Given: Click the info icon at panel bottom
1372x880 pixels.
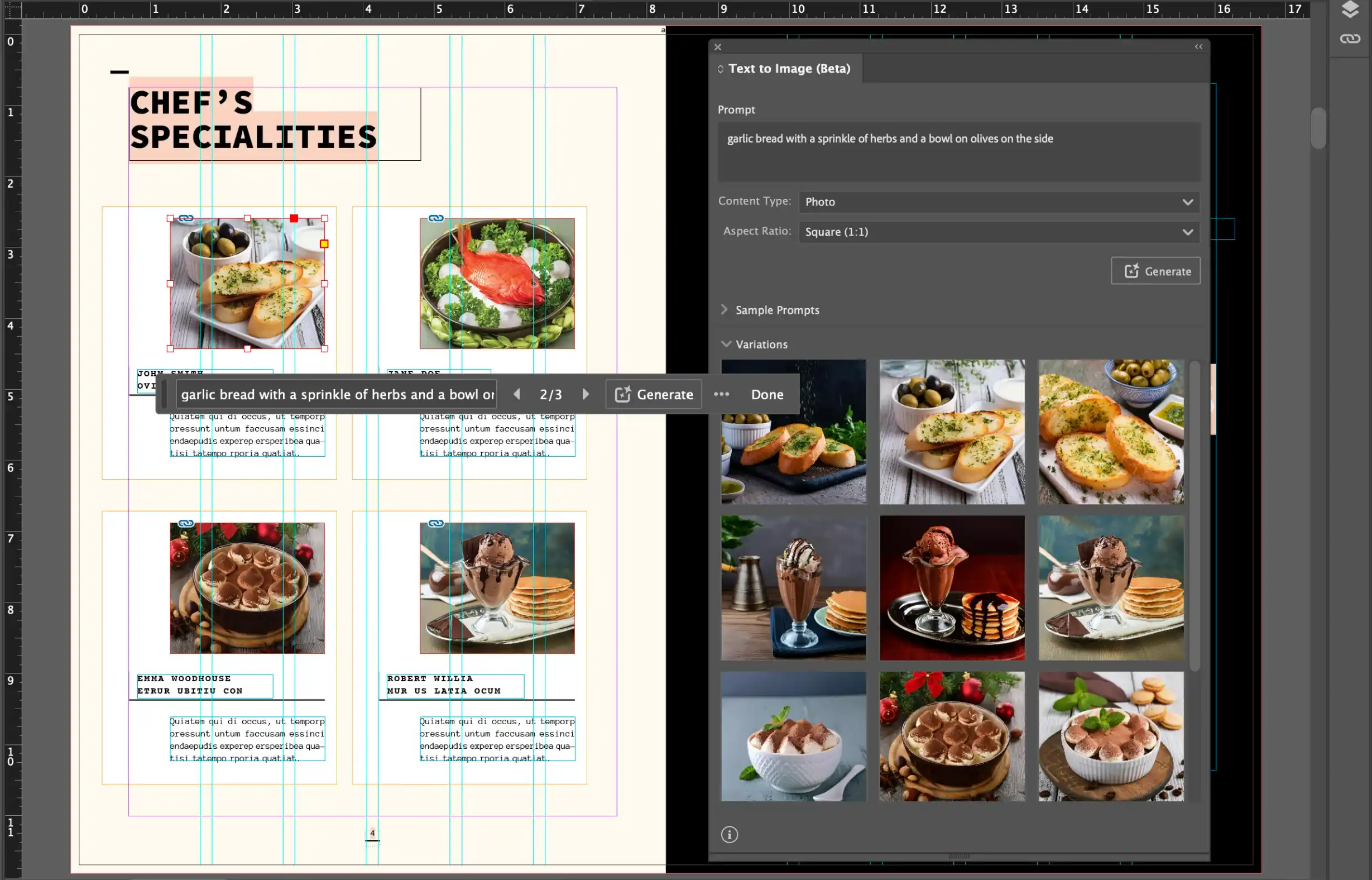Looking at the screenshot, I should (x=730, y=834).
